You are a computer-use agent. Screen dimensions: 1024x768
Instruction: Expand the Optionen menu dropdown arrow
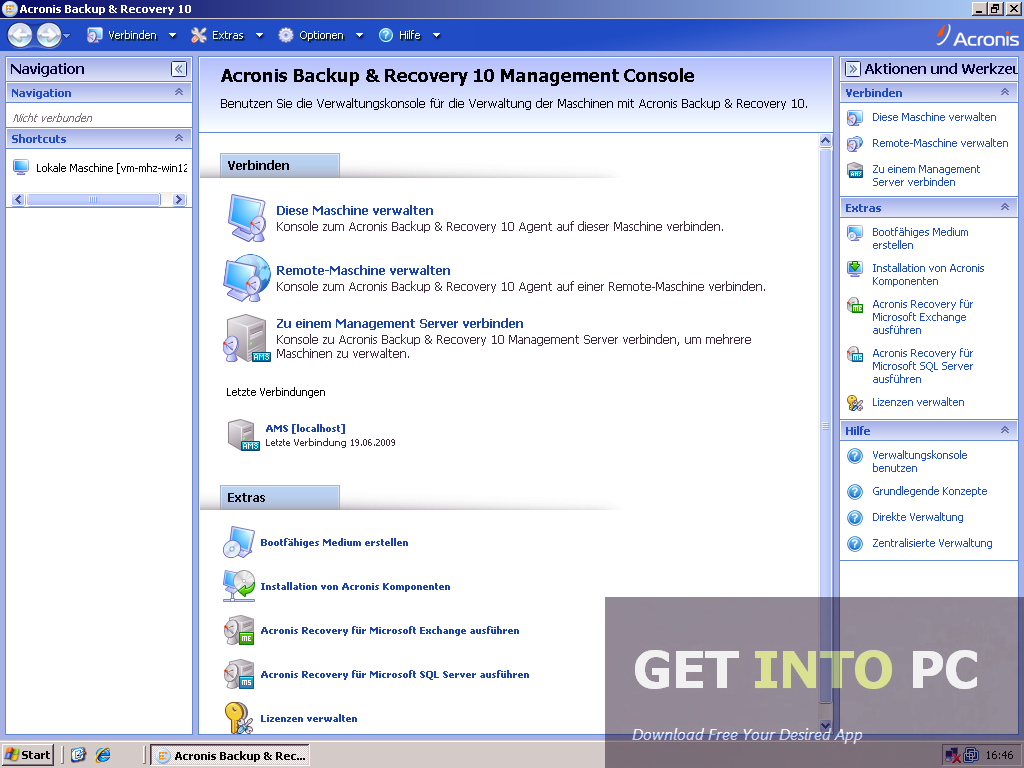pos(359,35)
